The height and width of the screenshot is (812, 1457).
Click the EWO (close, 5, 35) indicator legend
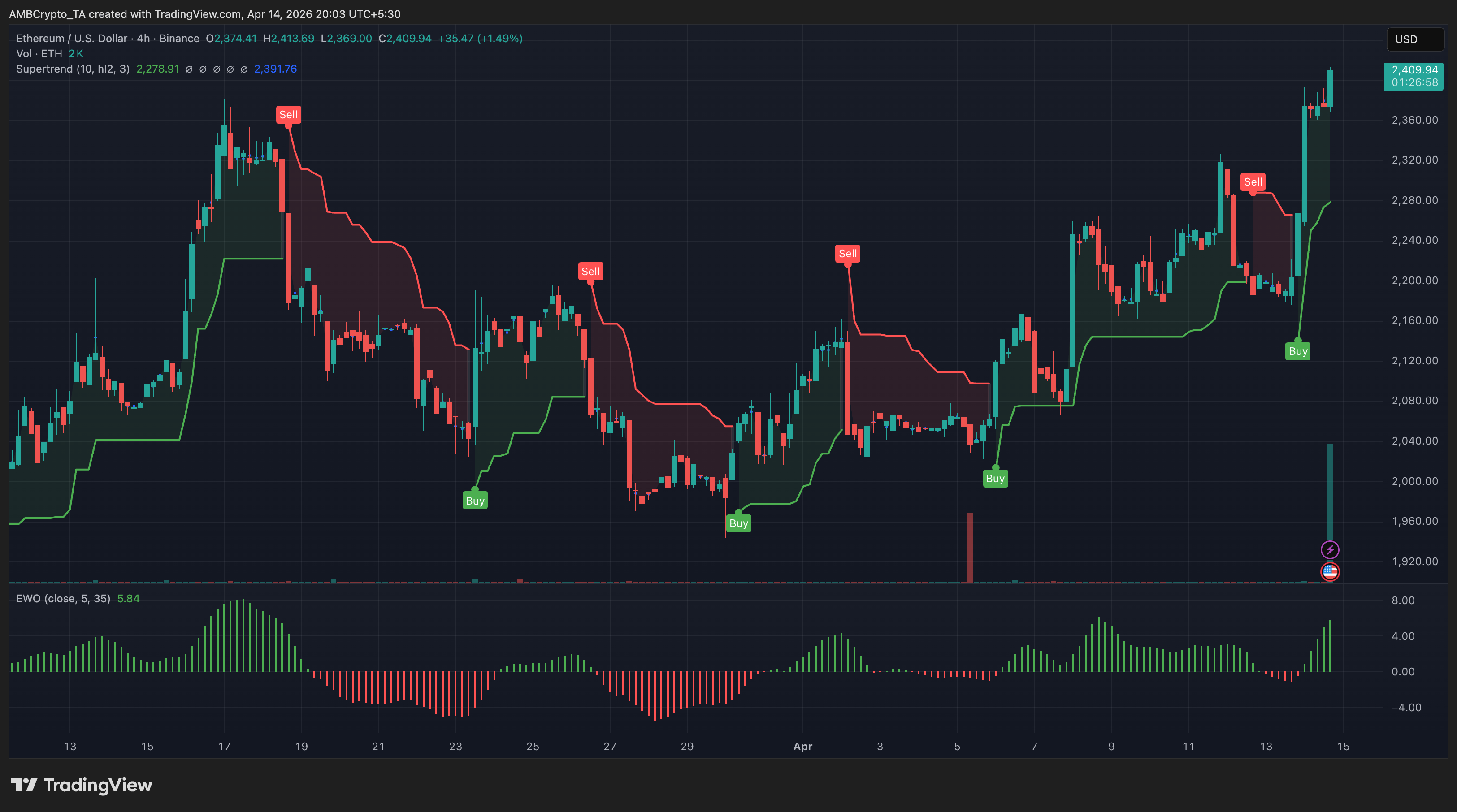click(x=63, y=598)
